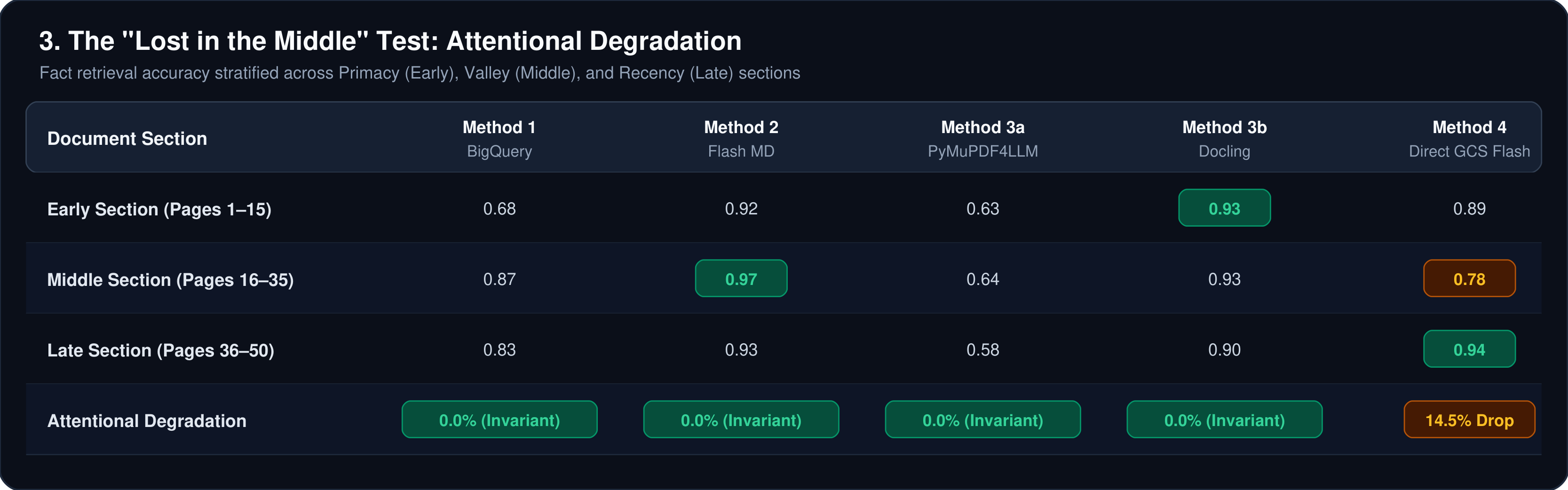Viewport: 1568px width, 490px height.
Task: Click the green 0.93 badge in Early Section row
Action: (1224, 208)
